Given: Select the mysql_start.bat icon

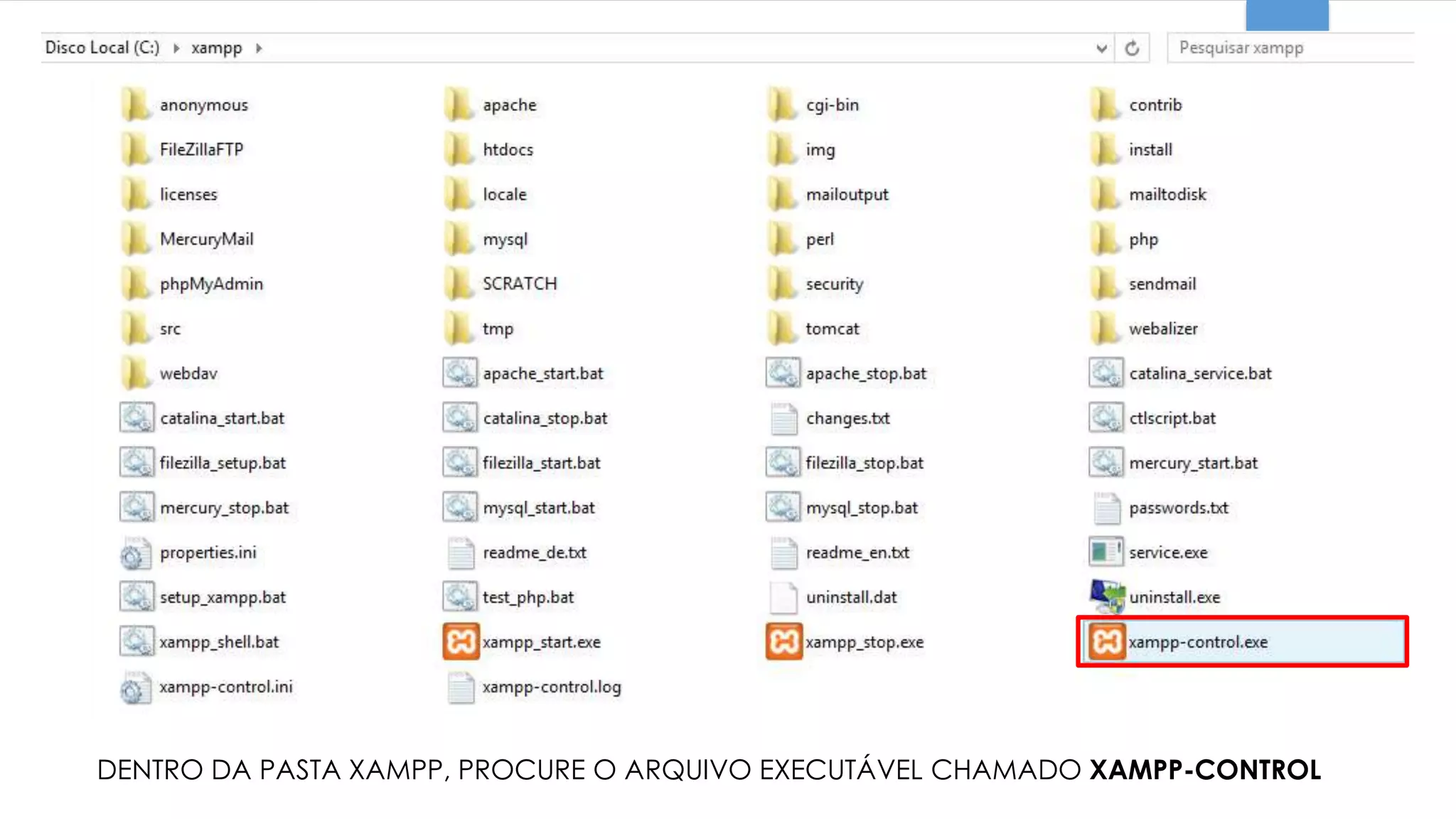Looking at the screenshot, I should [x=460, y=508].
